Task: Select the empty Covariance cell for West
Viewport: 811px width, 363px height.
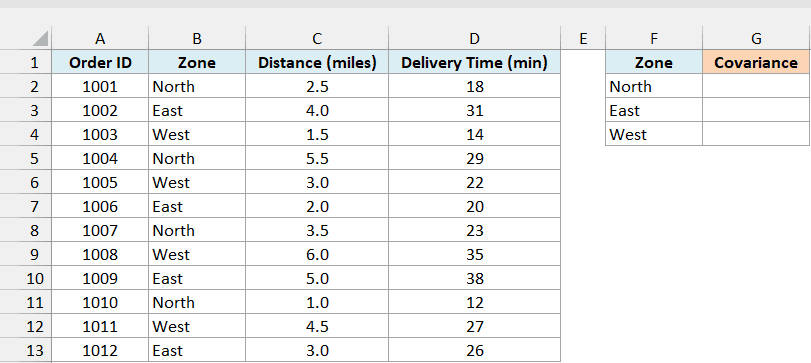Action: [756, 134]
